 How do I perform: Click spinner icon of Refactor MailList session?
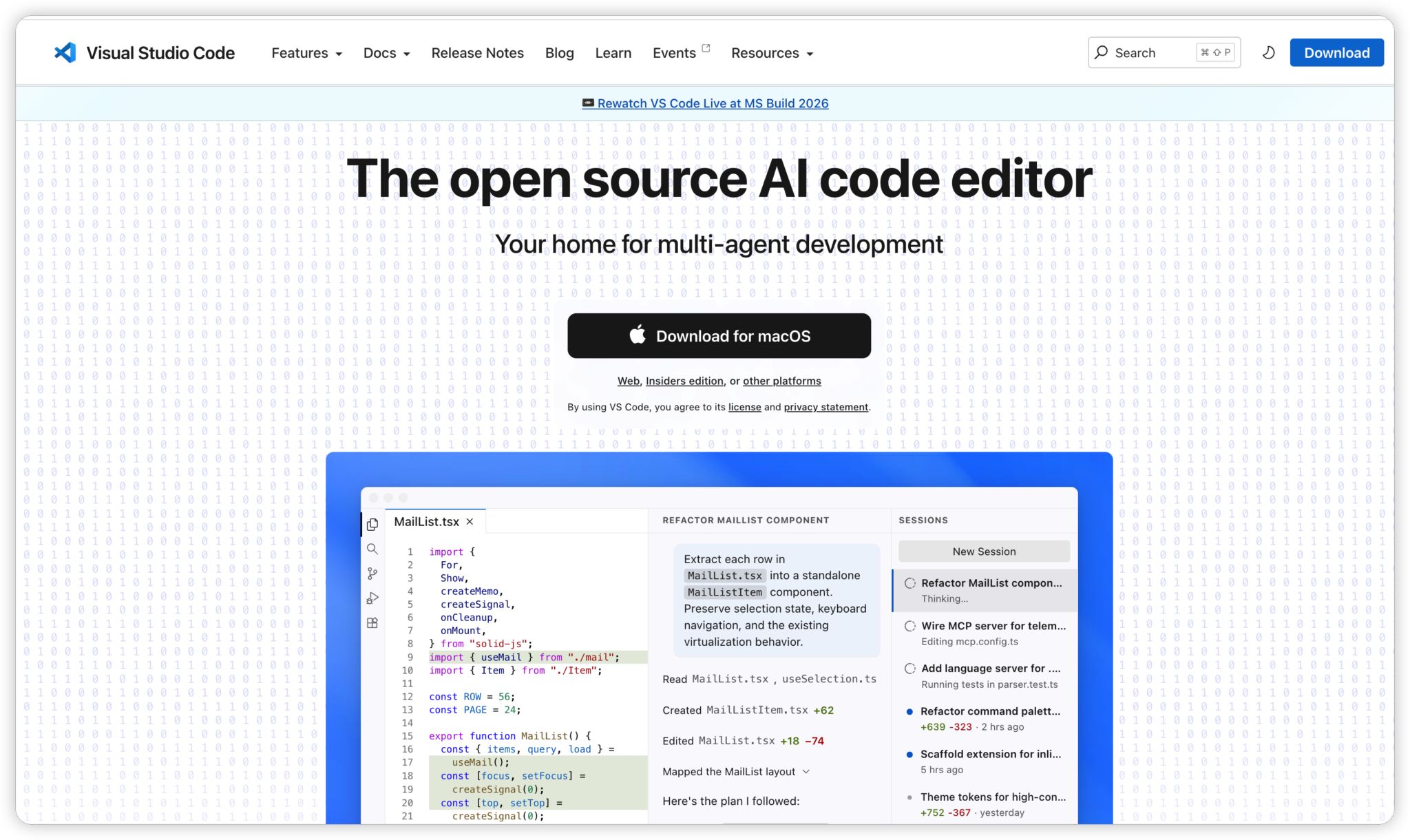(910, 583)
